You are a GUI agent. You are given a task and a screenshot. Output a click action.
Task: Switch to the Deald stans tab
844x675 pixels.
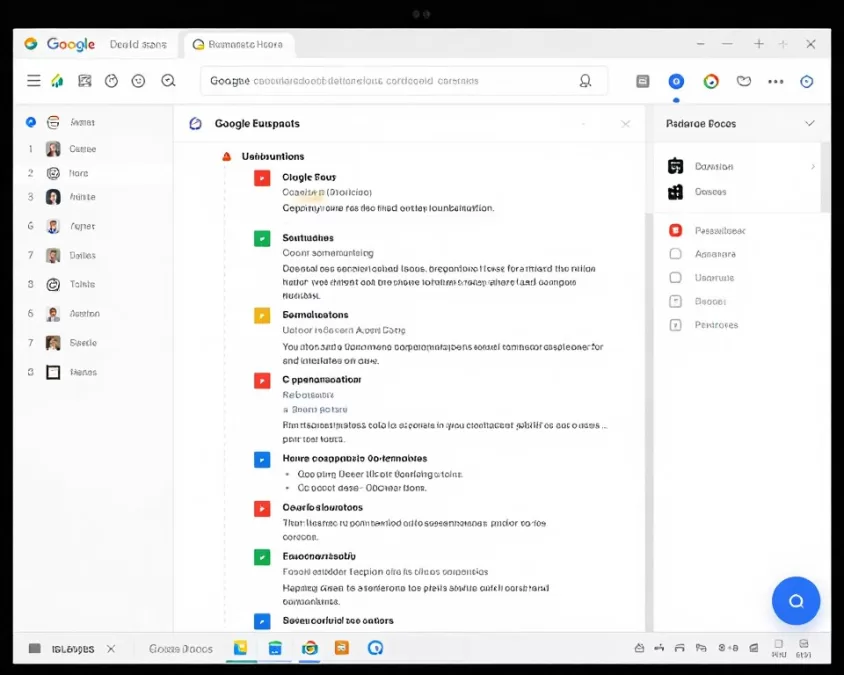pyautogui.click(x=138, y=45)
